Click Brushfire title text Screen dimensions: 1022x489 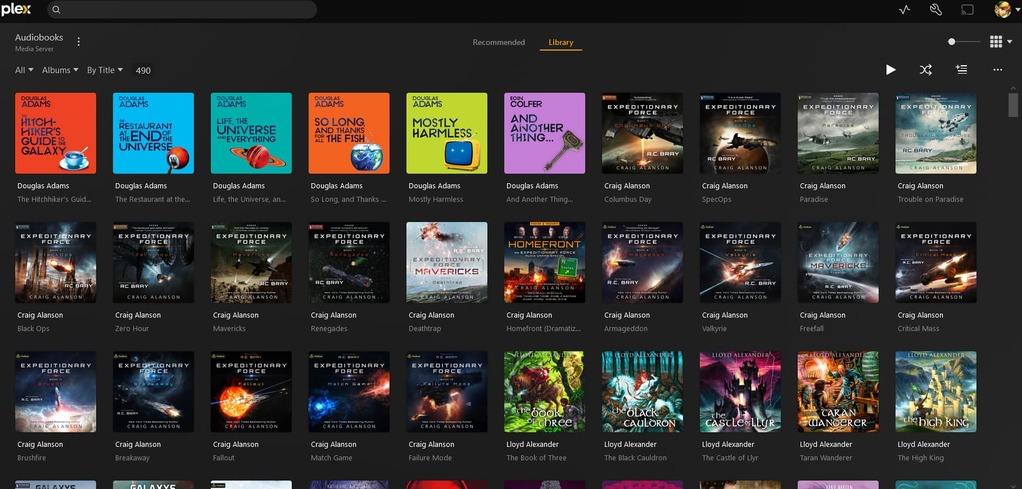34,458
